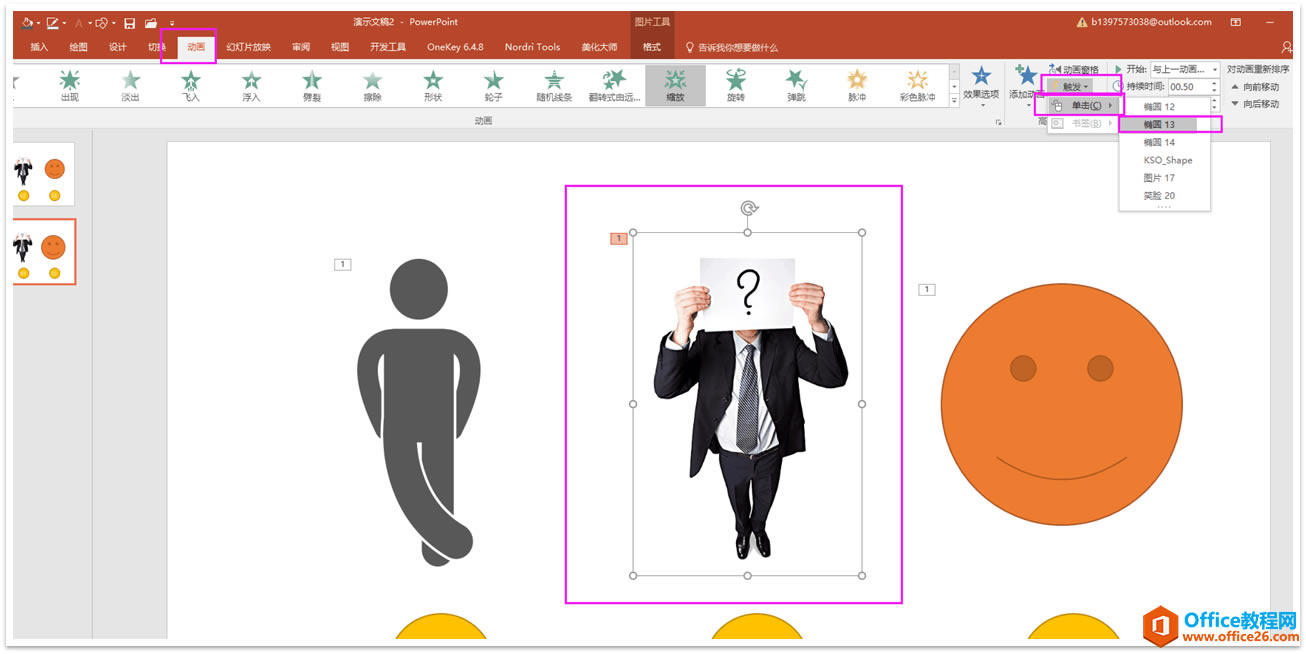Switch to the 绘图 (Draw) tab
Viewport: 1306px width, 654px height.
(x=78, y=47)
